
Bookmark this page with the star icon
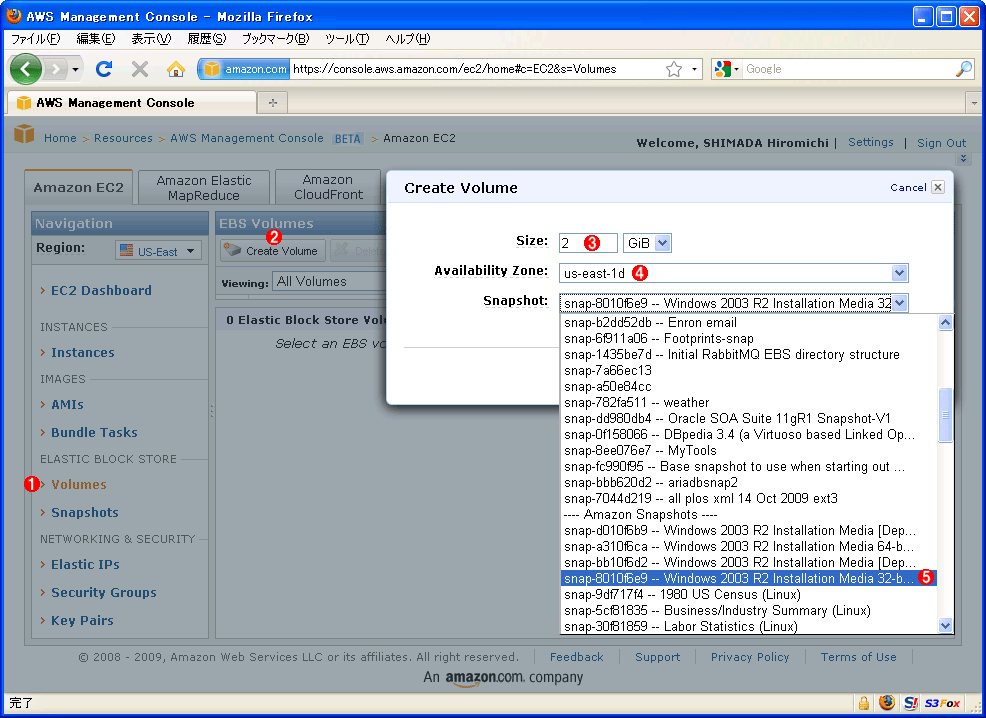coord(673,69)
